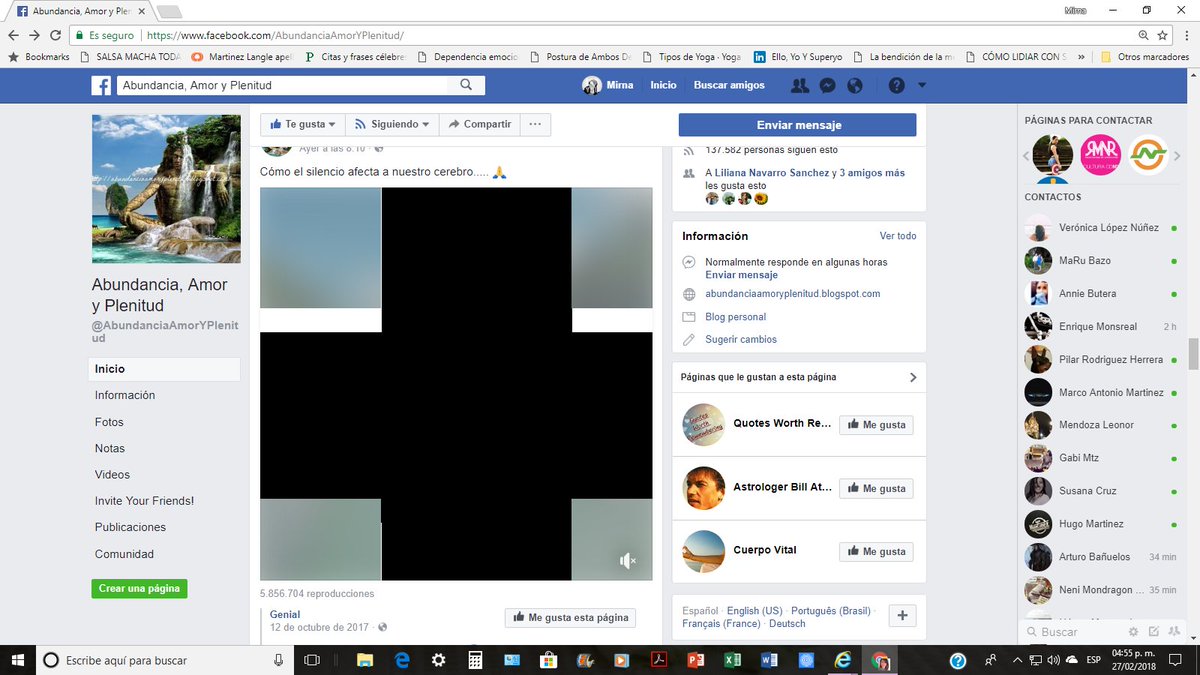
Task: Show previous pages in Páginas para contactar
Action: (1026, 156)
